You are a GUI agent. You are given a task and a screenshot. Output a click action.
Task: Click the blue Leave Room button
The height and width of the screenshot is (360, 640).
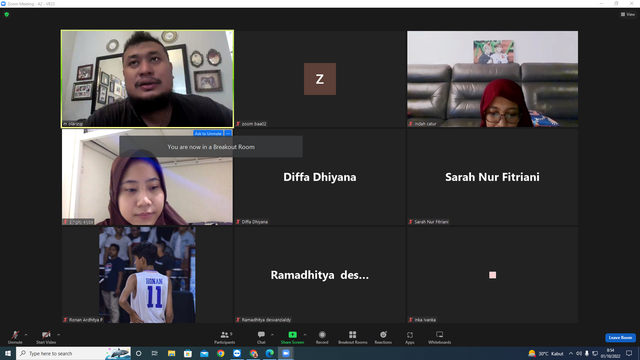(620, 338)
